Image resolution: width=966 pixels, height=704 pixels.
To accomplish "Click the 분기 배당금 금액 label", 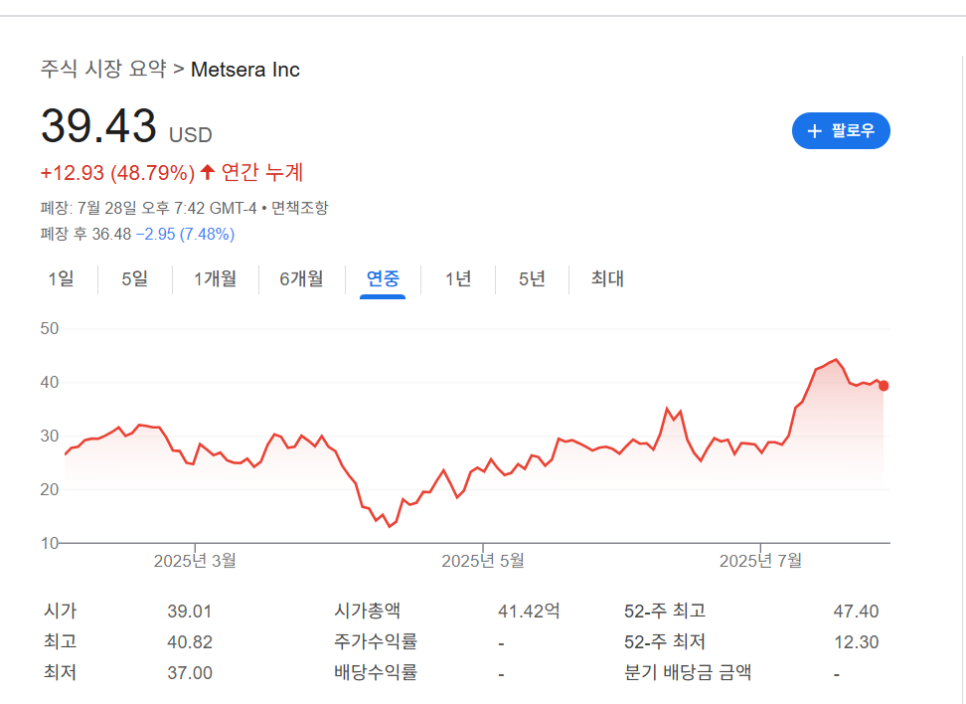I will 688,672.
